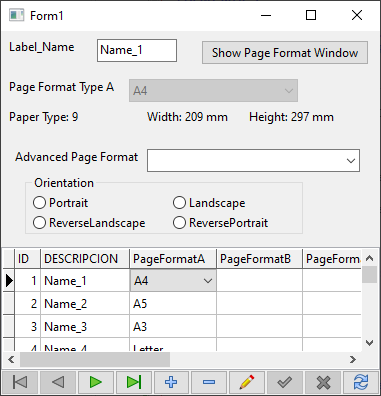381x396 pixels.
Task: Click the ID column header
Action: [27, 259]
